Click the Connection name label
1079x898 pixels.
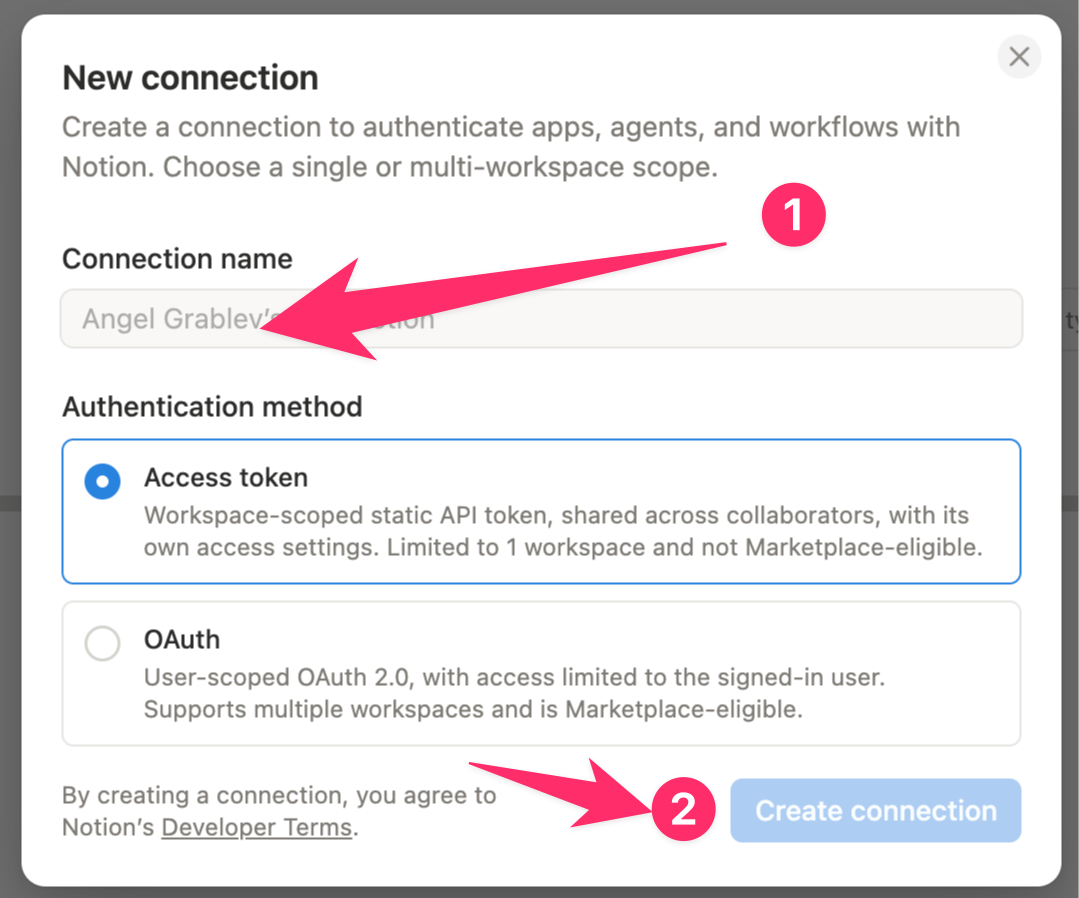[178, 259]
